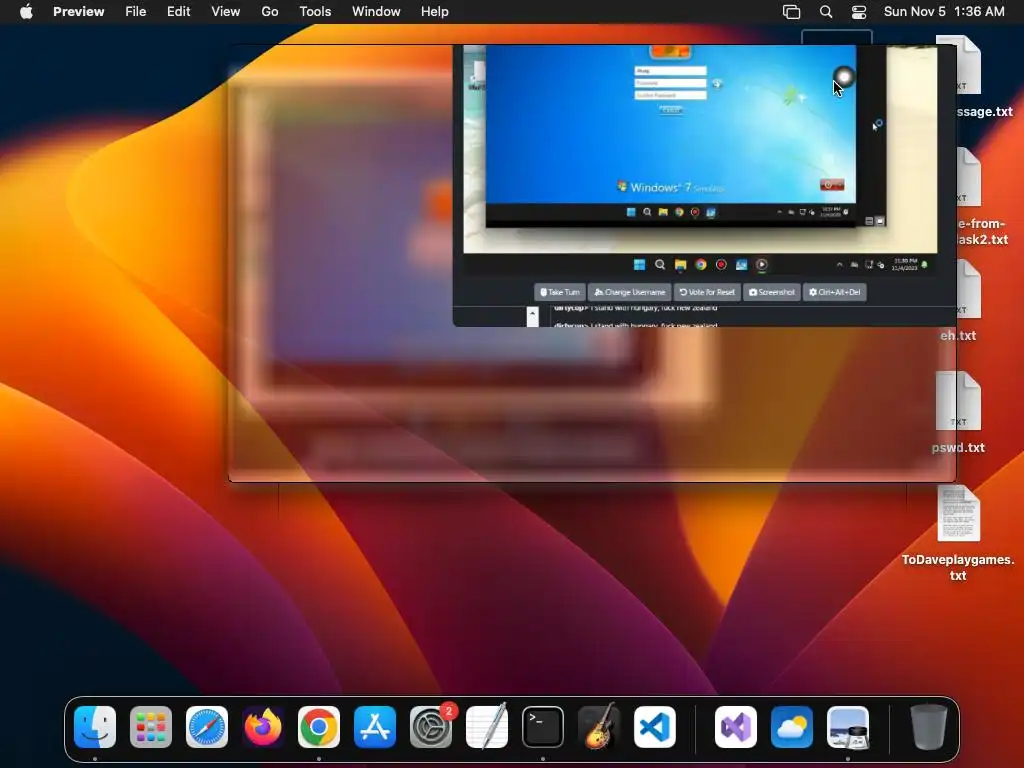The image size is (1024, 768).
Task: Open the Help menu
Action: [434, 12]
